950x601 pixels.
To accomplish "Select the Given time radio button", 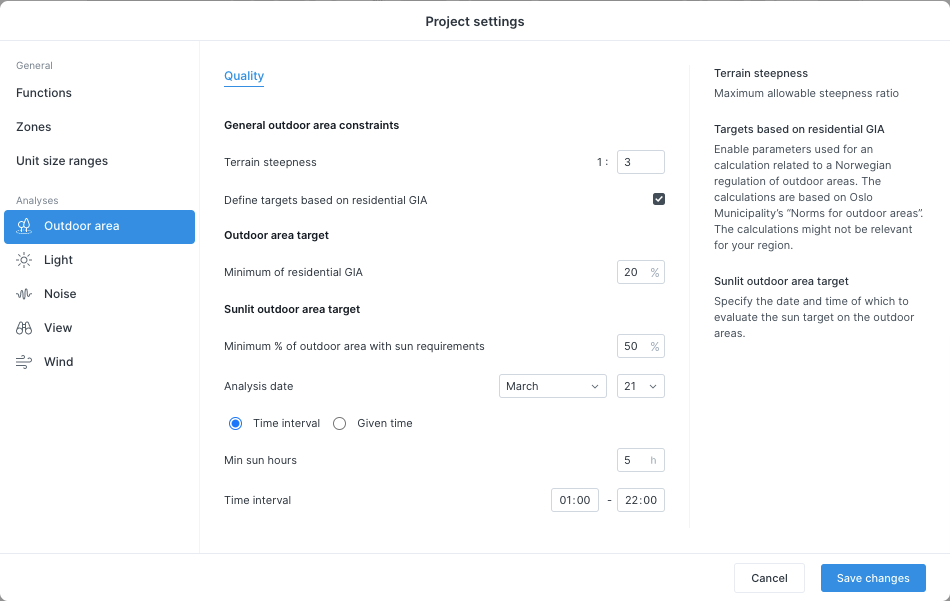I will click(x=339, y=423).
